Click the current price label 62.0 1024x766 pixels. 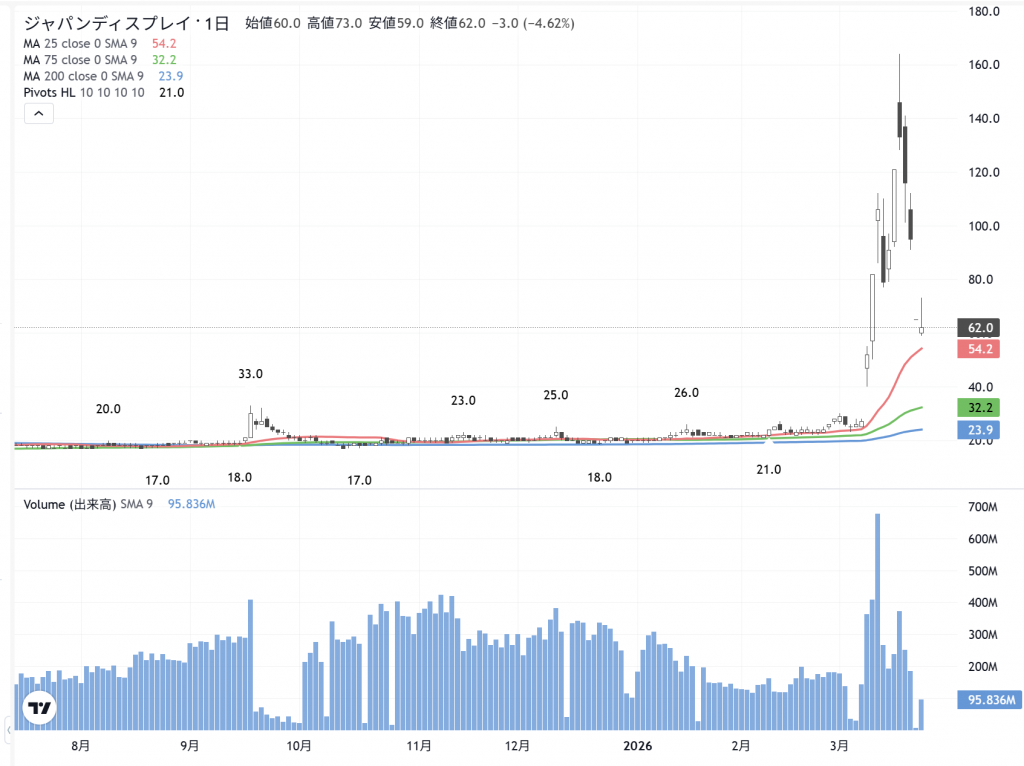click(x=979, y=327)
